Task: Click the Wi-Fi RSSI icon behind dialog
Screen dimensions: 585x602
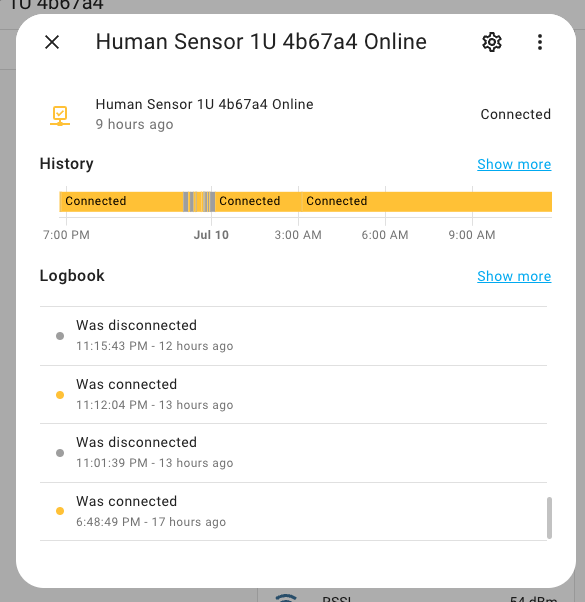Action: pos(286,597)
